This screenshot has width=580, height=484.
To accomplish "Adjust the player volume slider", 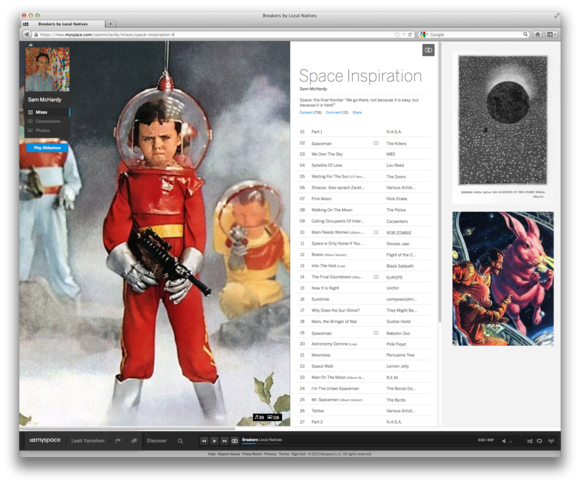I will coord(516,441).
